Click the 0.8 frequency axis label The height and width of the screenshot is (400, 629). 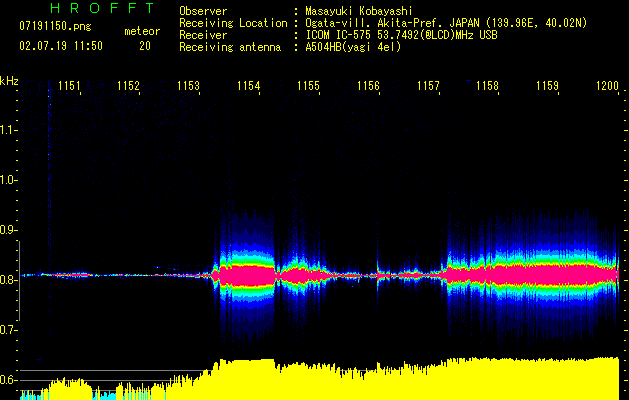point(9,280)
